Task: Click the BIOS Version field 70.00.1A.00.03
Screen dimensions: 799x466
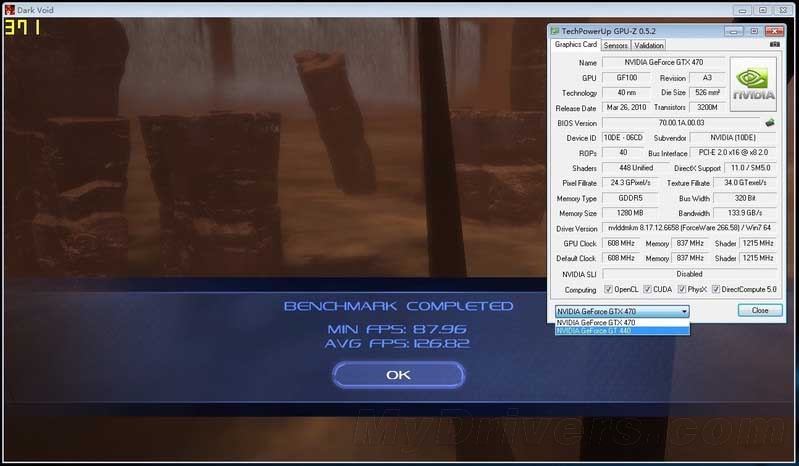Action: (681, 123)
